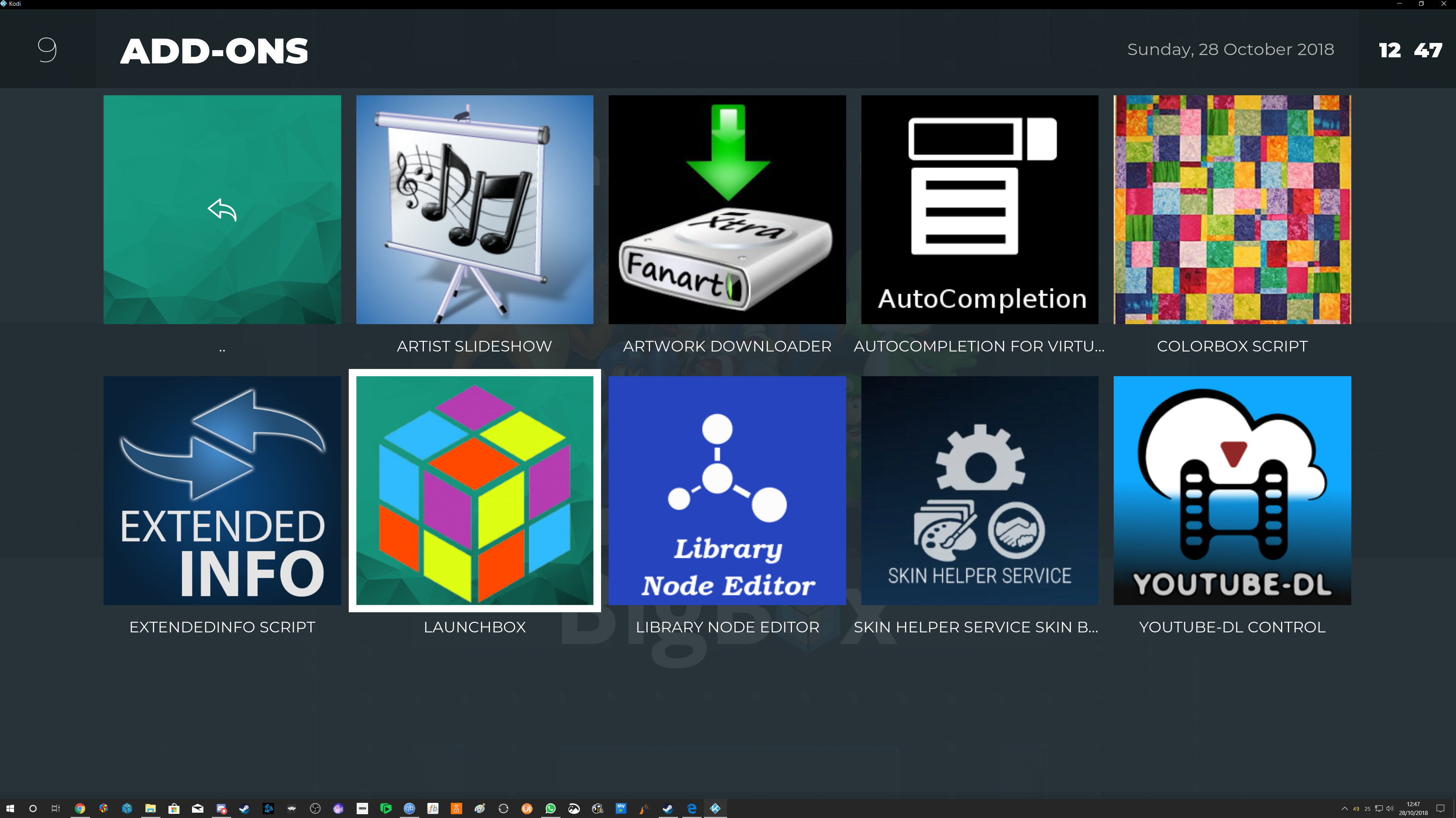
Task: Open the orange padlock taskbar icon
Action: (x=457, y=809)
